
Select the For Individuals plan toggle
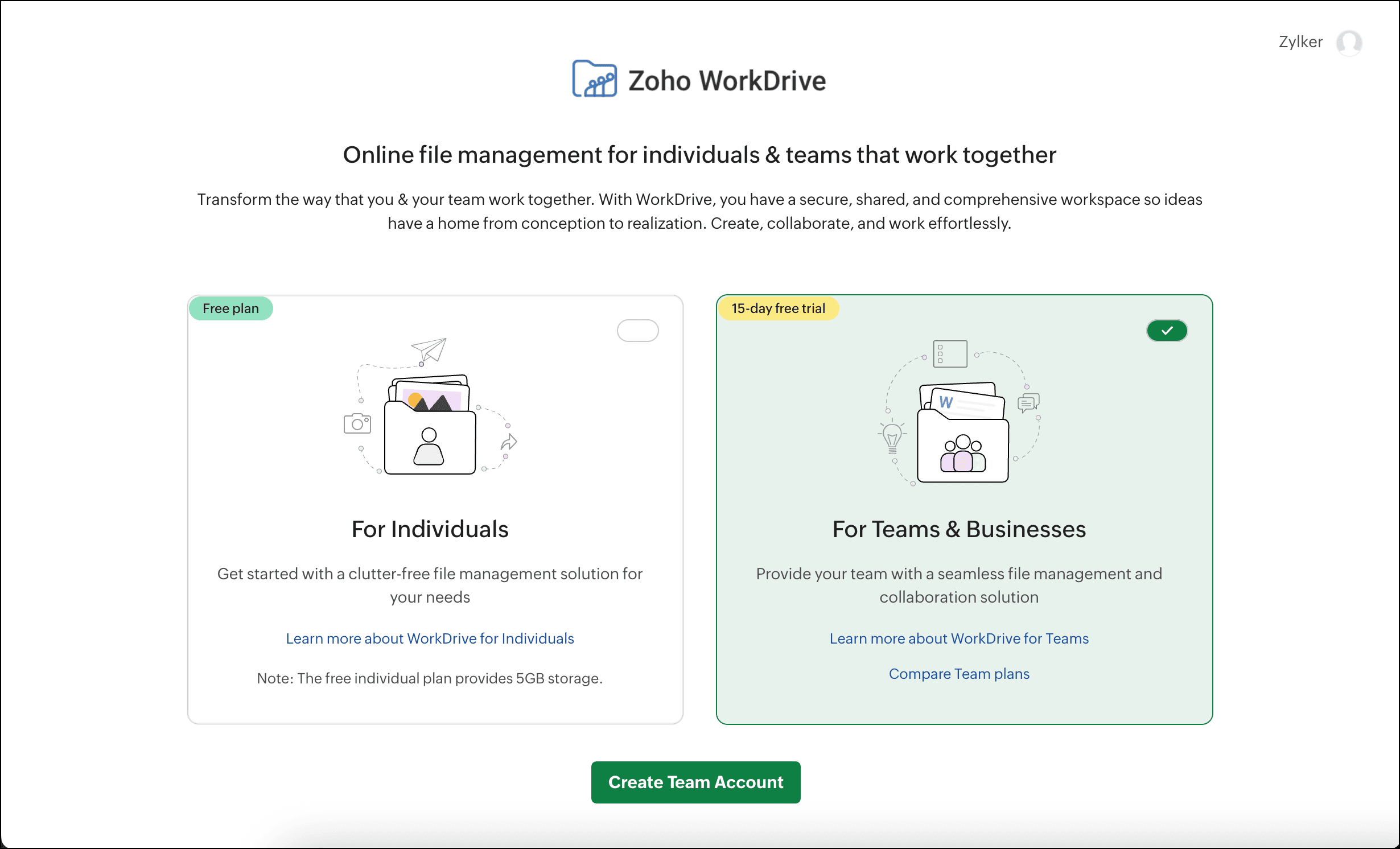tap(637, 331)
